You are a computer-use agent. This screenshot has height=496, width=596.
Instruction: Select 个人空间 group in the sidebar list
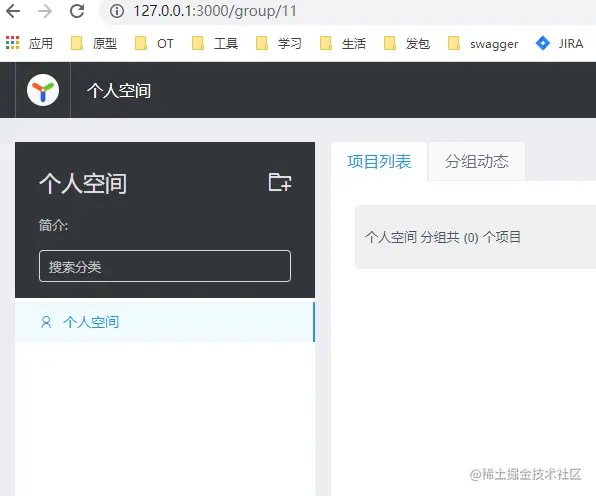click(x=165, y=322)
